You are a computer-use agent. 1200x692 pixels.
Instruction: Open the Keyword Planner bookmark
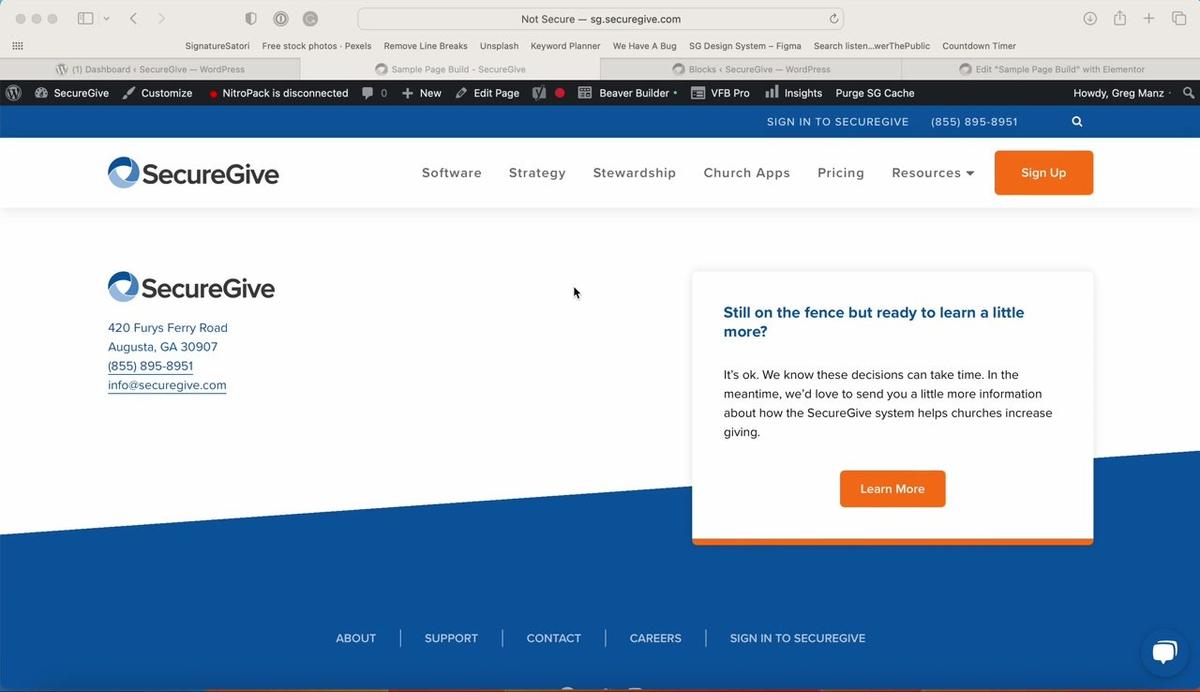click(x=565, y=46)
